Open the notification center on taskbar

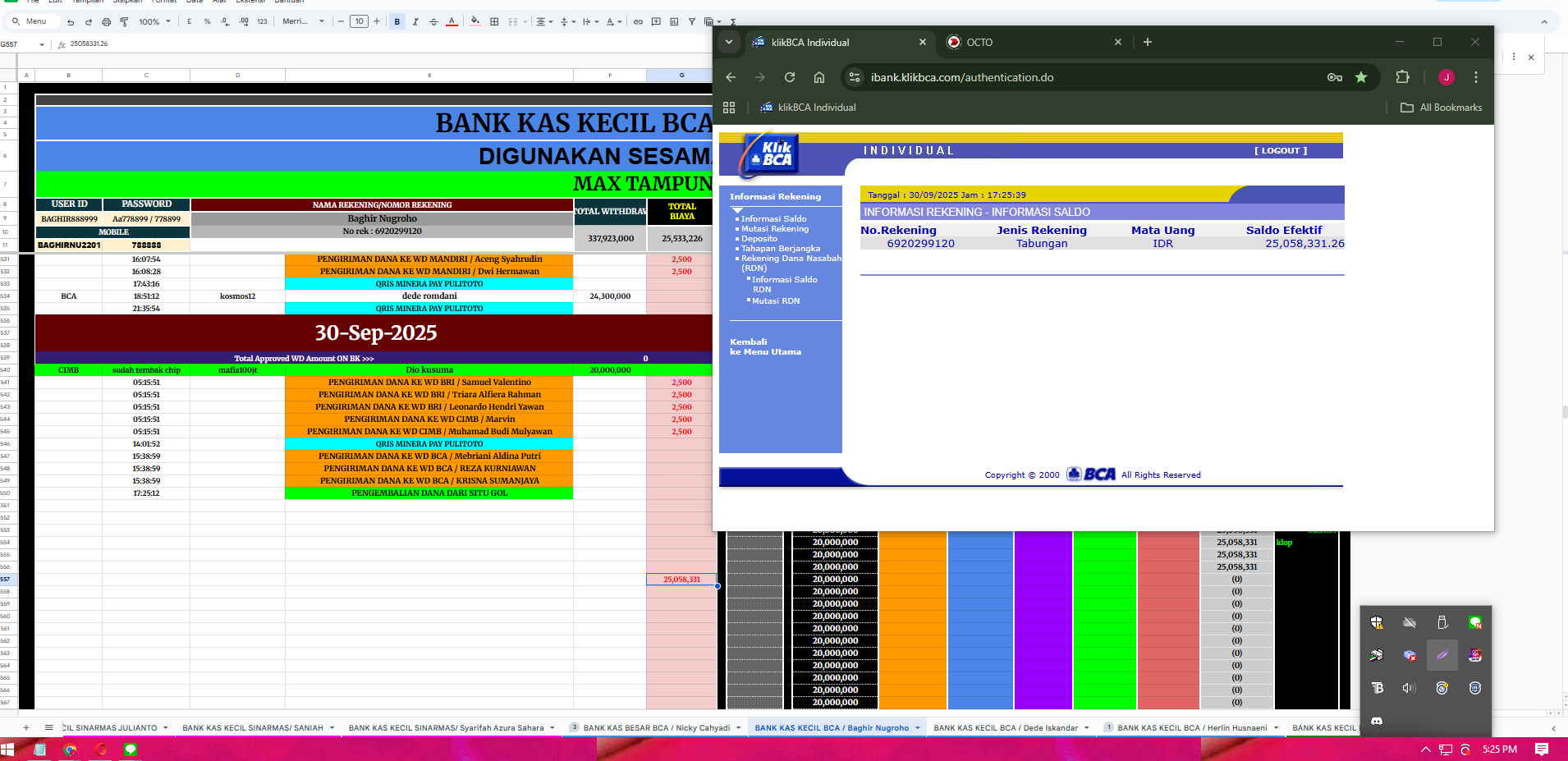(1542, 750)
